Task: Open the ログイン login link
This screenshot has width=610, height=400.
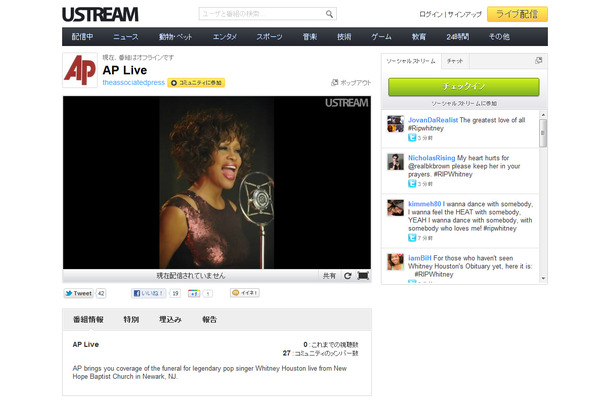Action: point(431,14)
